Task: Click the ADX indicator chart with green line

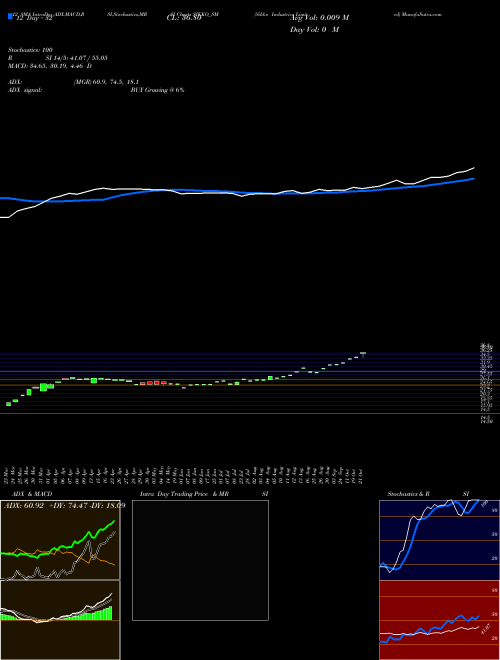Action: pos(60,540)
